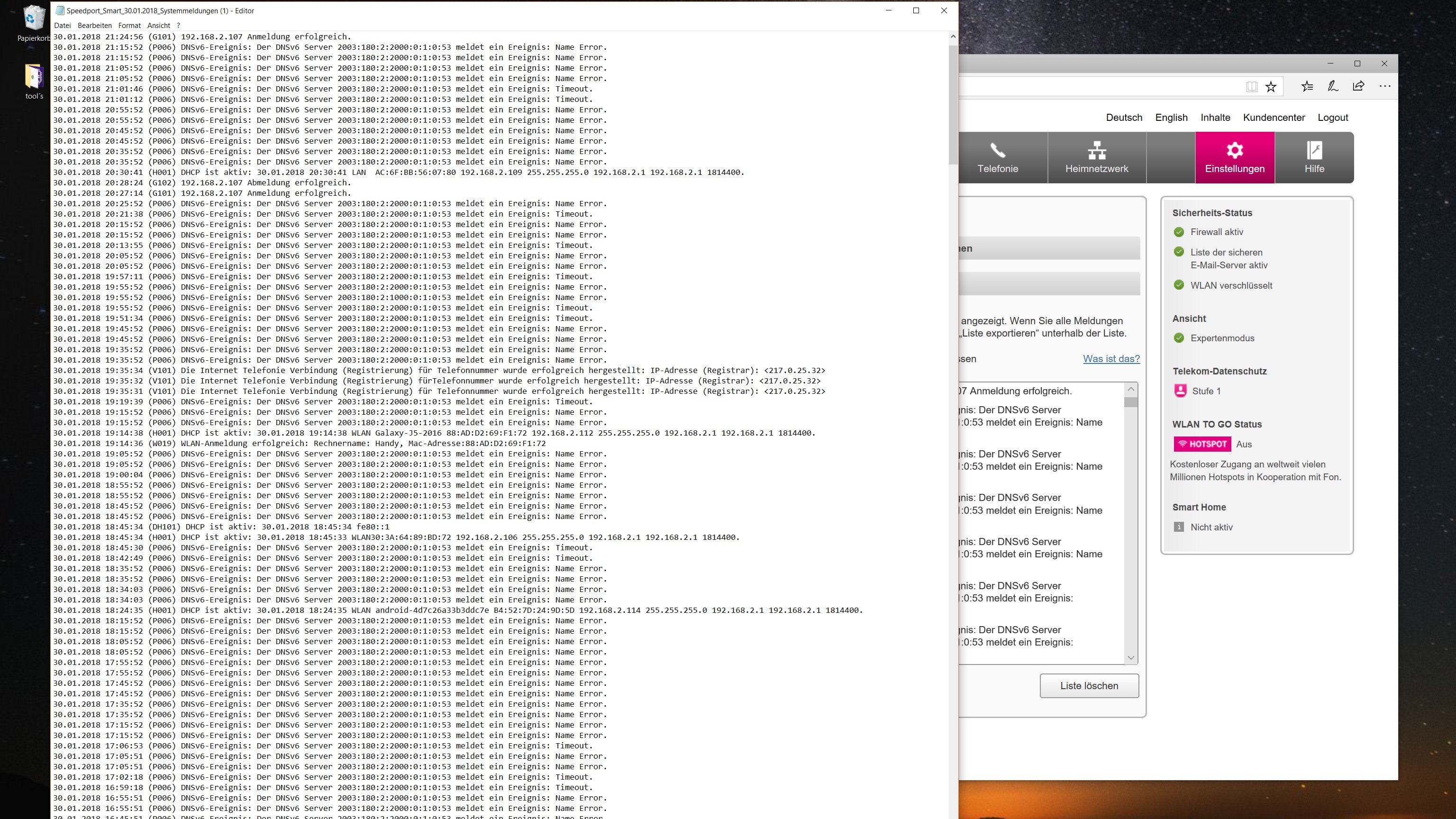The image size is (1456, 819).
Task: Select the Einstellungen gear tab
Action: pos(1235,158)
